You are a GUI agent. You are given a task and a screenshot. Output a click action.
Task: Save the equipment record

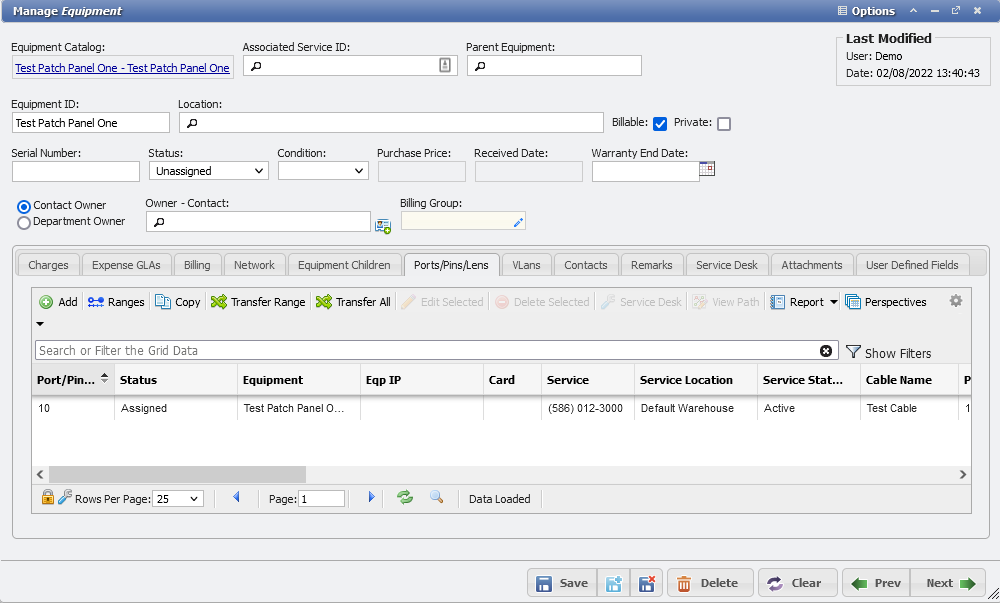[x=561, y=582]
